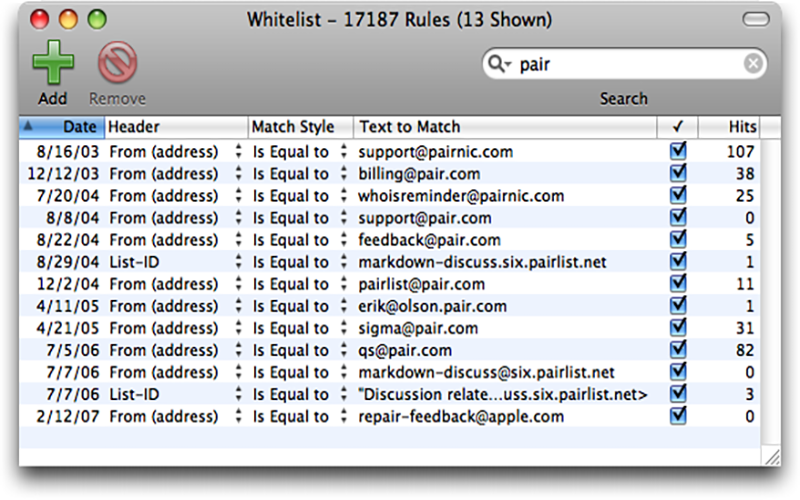Image resolution: width=800 pixels, height=500 pixels.
Task: Toggle the pairlist@pair.com rule checkbox
Action: [x=678, y=283]
